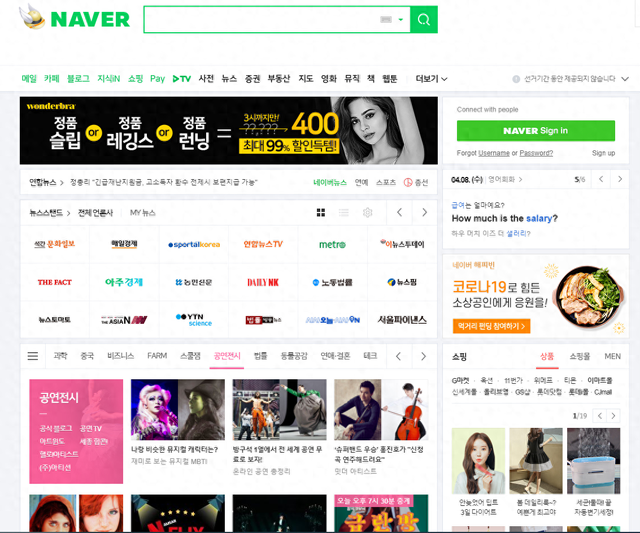Click the winged hat mascot icon
The height and width of the screenshot is (533, 640).
tap(32, 16)
